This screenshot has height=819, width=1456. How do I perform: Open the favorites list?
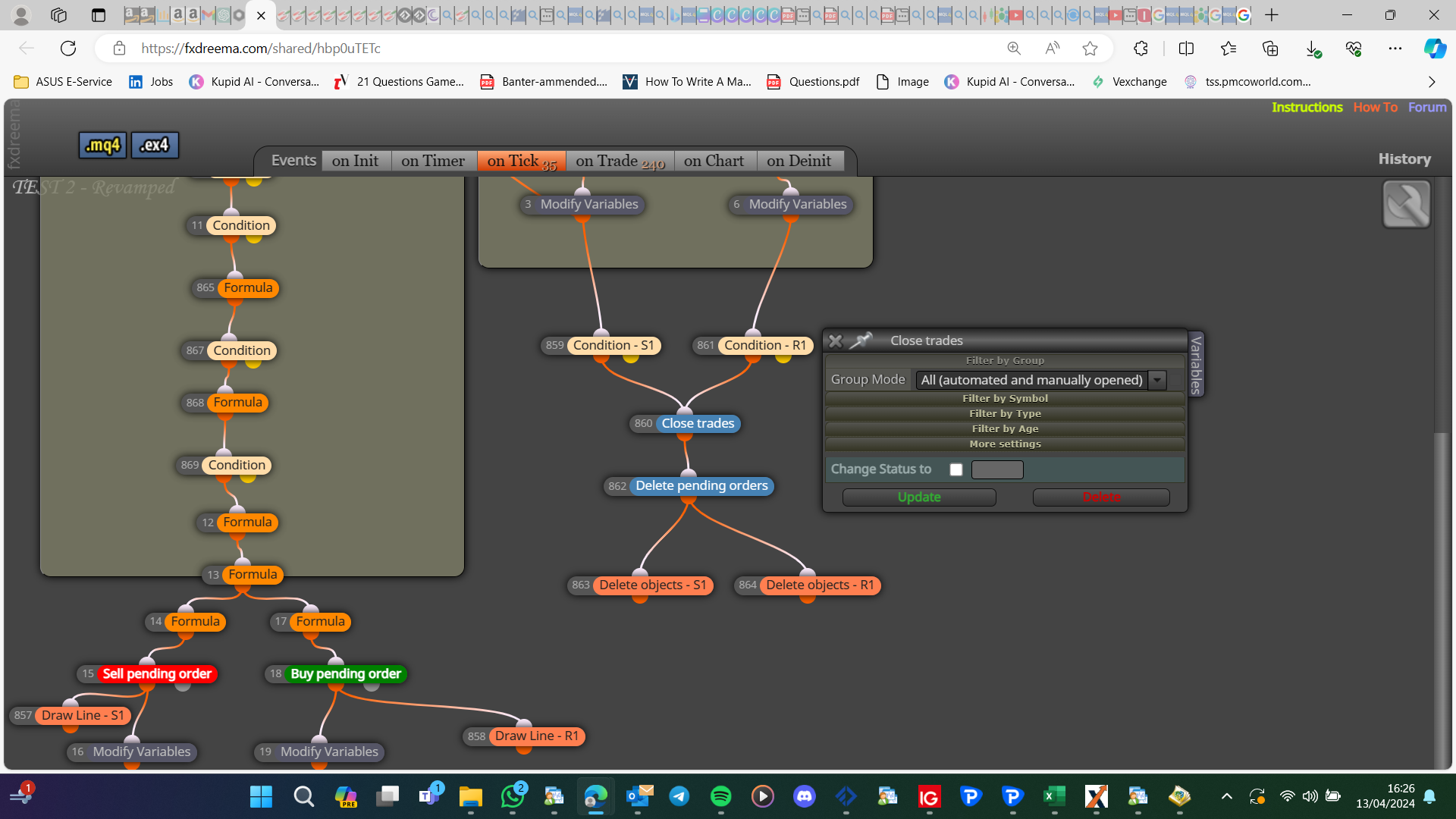tap(1228, 49)
